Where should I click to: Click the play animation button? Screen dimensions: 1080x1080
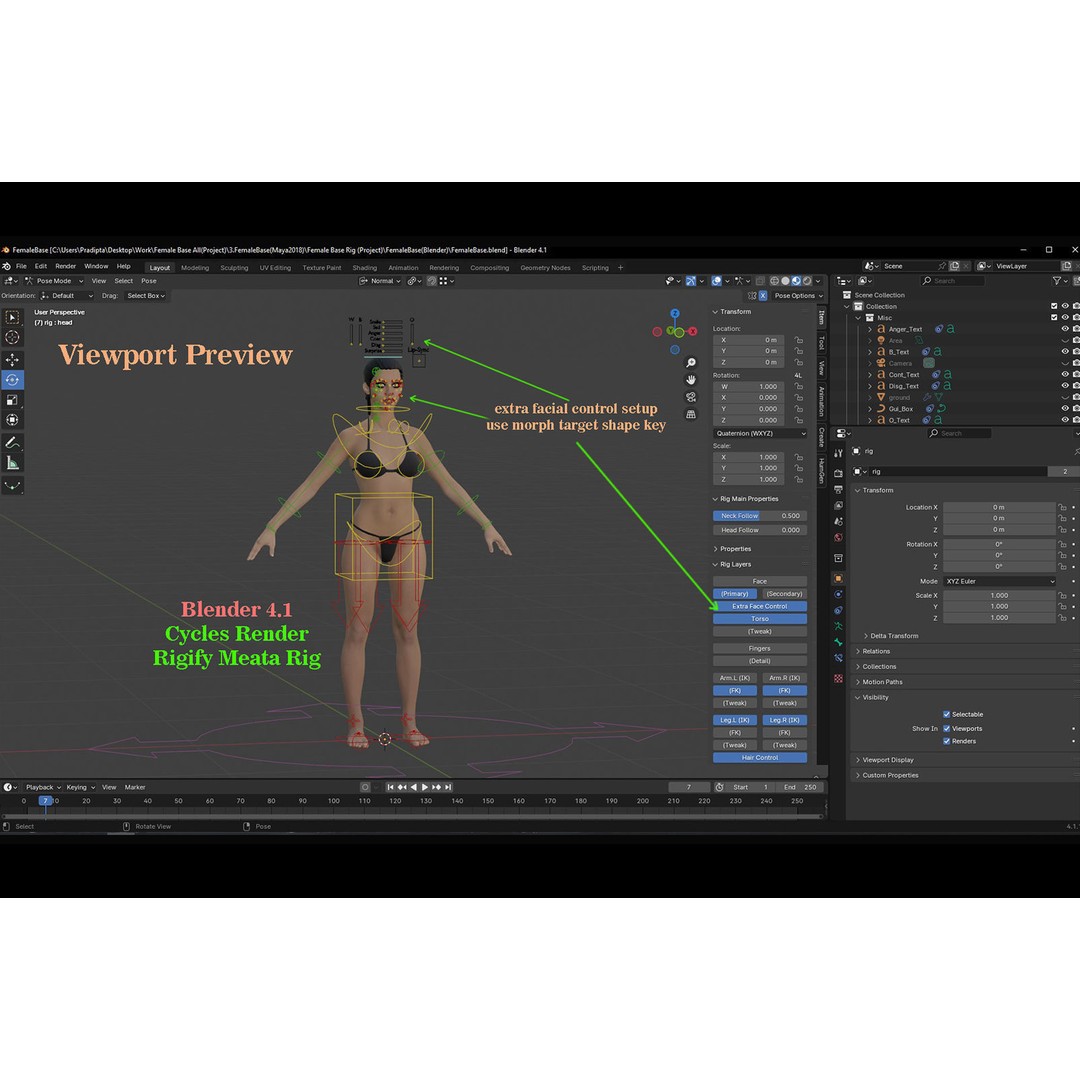424,787
